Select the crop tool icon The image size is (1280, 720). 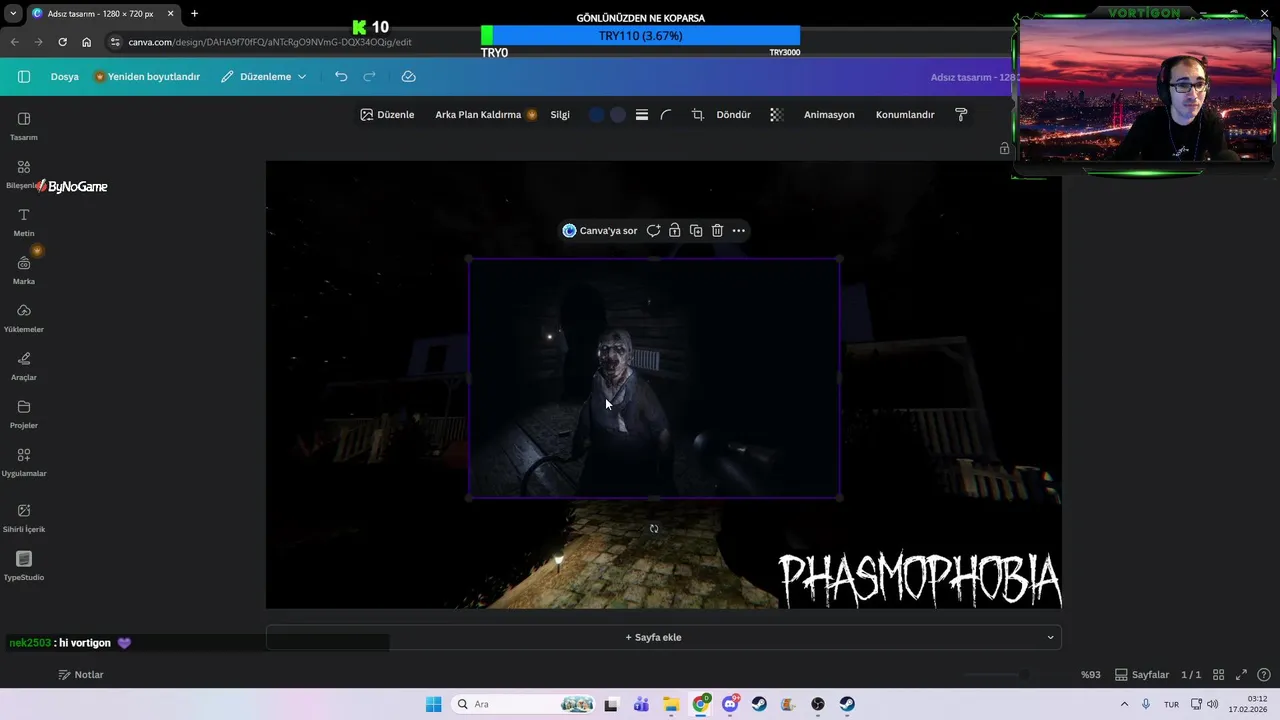(x=698, y=115)
